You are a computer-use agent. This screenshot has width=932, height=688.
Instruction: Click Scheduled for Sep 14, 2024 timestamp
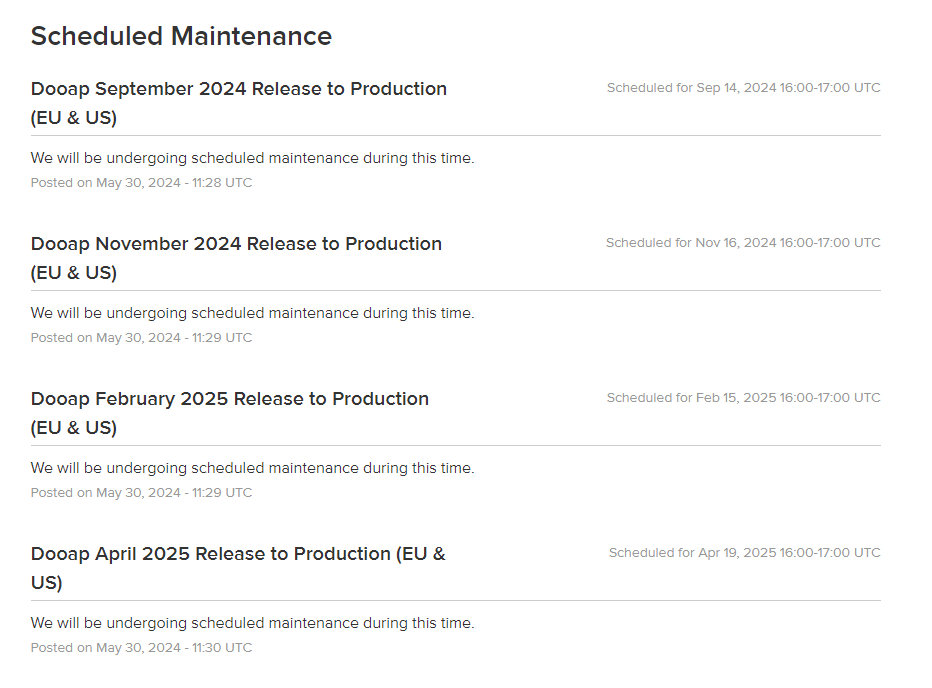coord(744,87)
